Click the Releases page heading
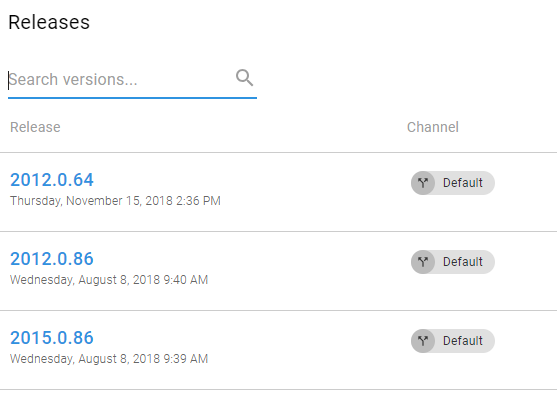This screenshot has height=398, width=557. 49,22
